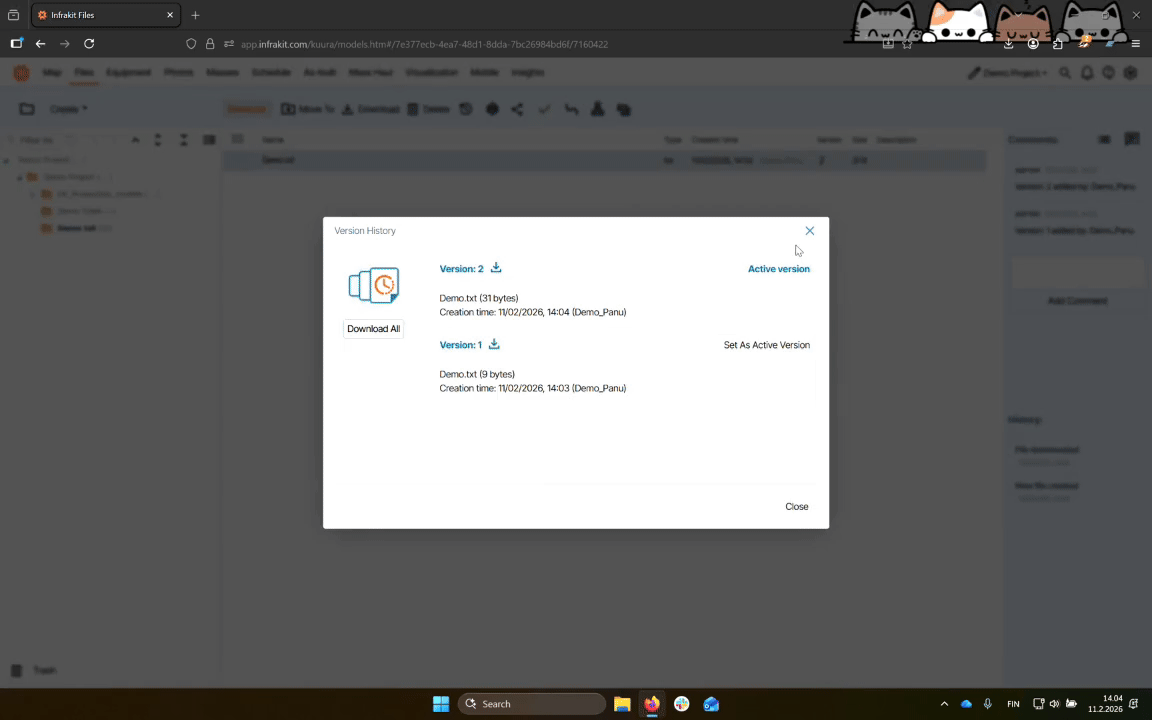Show hidden system tray icons
This screenshot has height=720, width=1152.
[x=944, y=704]
